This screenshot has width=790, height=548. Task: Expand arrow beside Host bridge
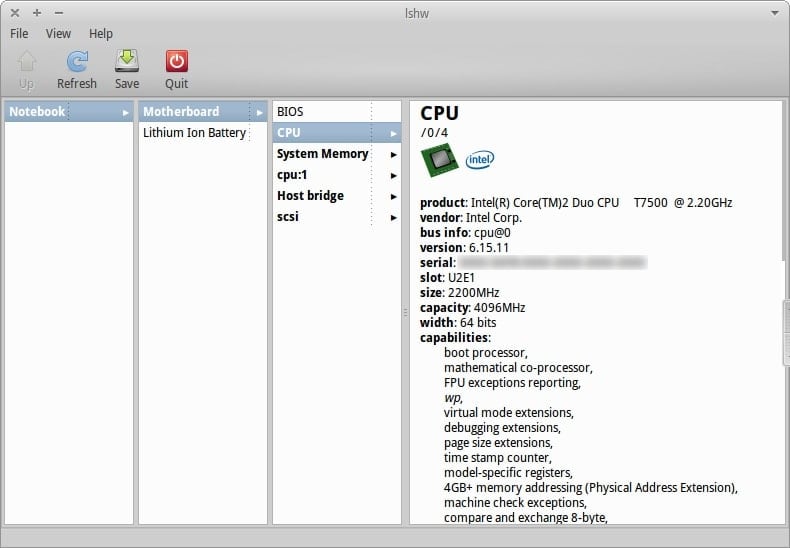click(x=393, y=197)
